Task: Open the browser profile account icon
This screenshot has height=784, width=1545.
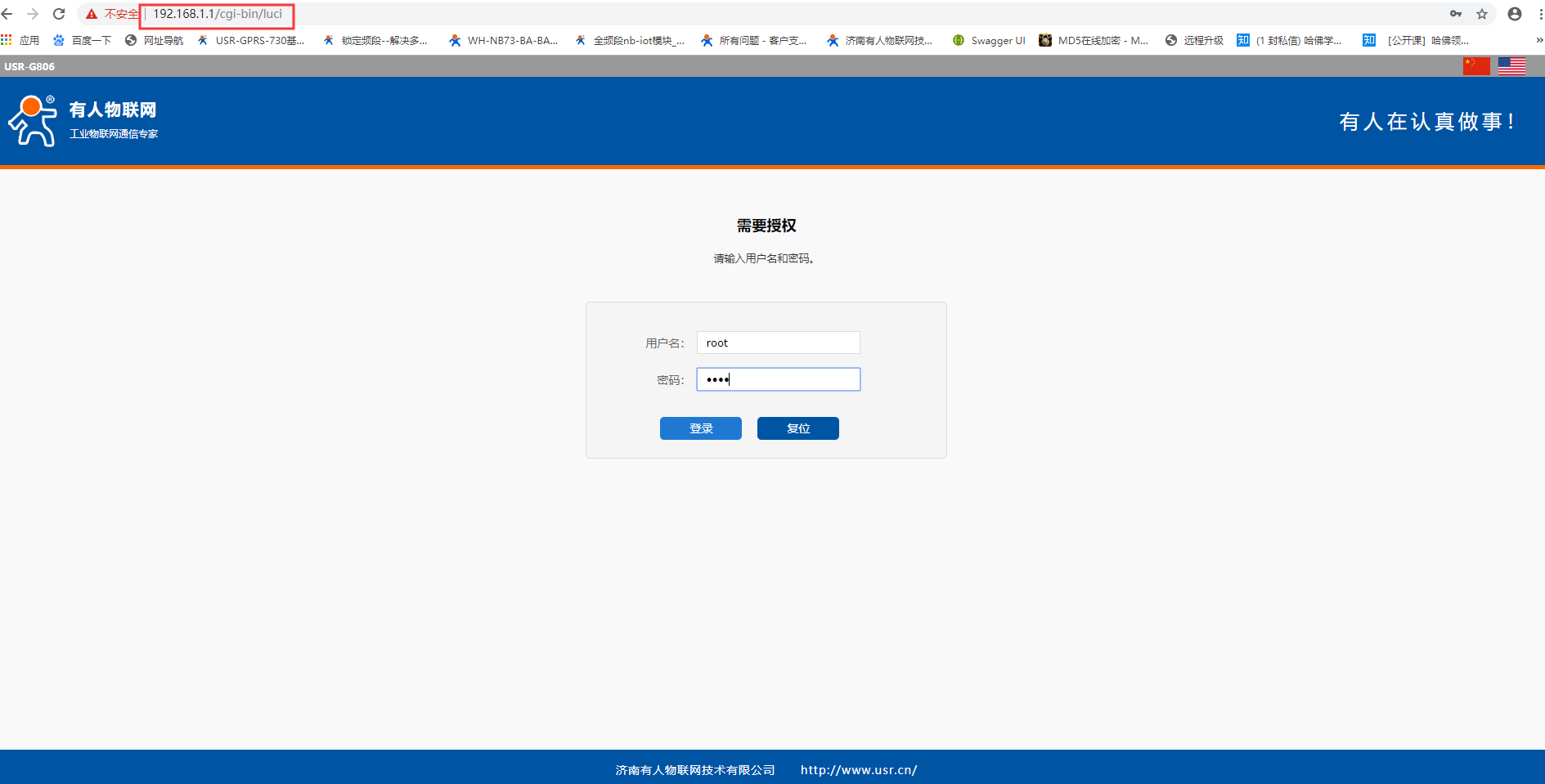Action: (1515, 14)
